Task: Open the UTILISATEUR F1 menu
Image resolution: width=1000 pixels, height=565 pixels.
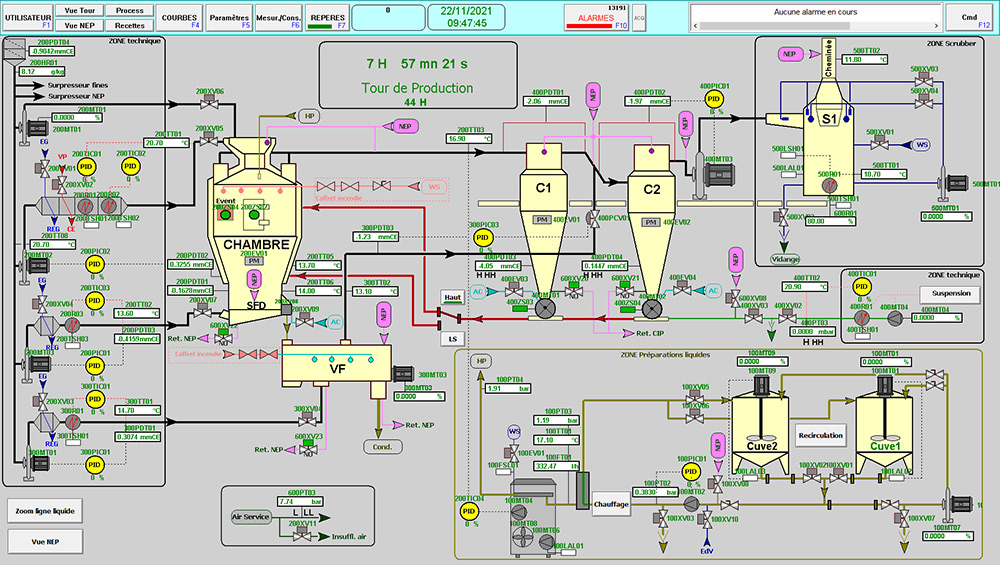Action: [x=27, y=18]
